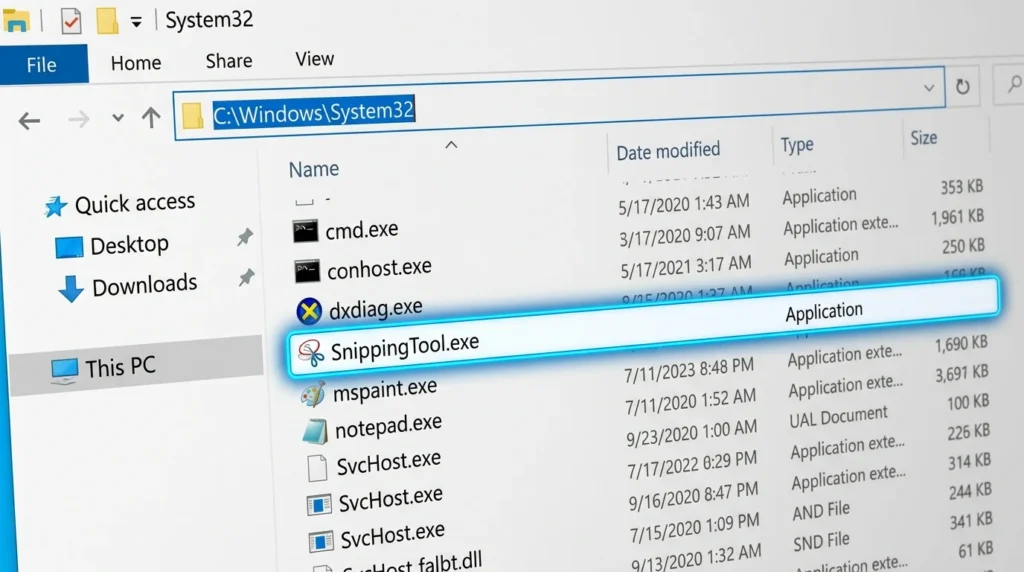The height and width of the screenshot is (572, 1024).
Task: Click the blank page icon of SvcHost.exe
Action: coord(317,468)
